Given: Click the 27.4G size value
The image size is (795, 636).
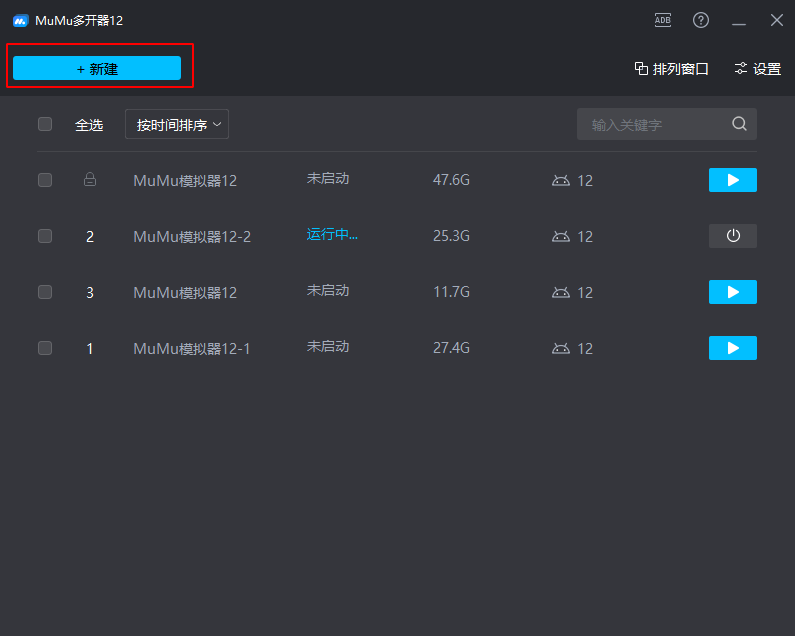Looking at the screenshot, I should point(451,348).
